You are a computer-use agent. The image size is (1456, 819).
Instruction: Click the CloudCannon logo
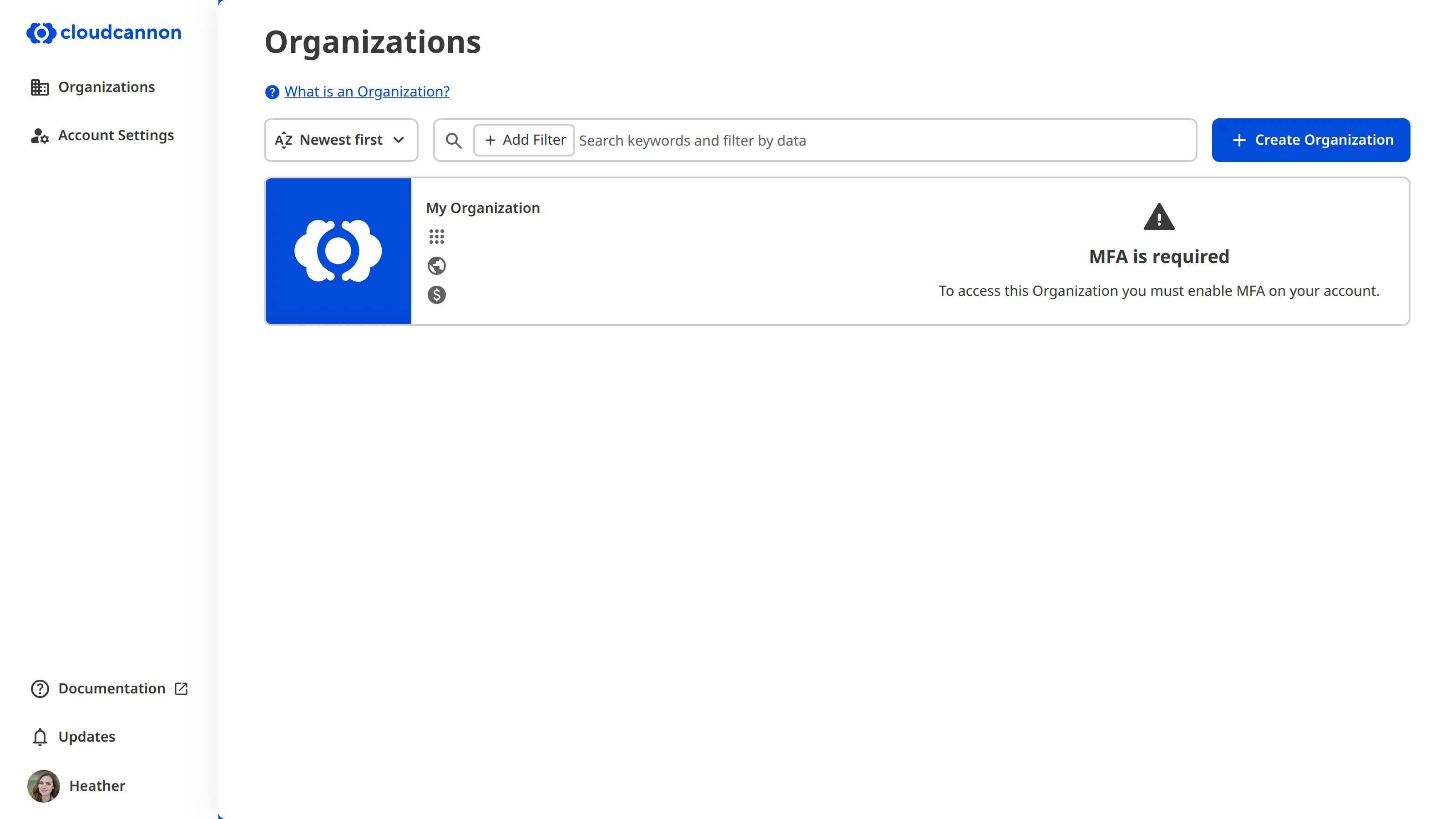(x=104, y=33)
